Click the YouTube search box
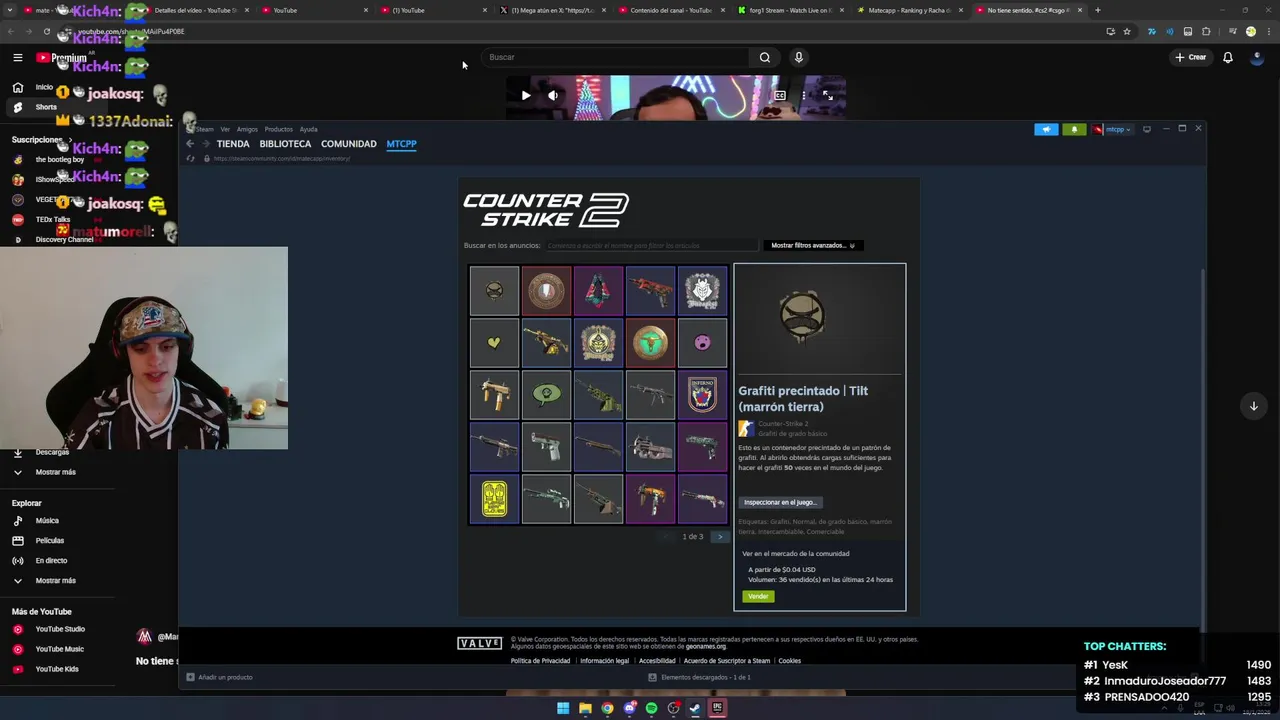Image resolution: width=1280 pixels, height=720 pixels. tap(616, 57)
